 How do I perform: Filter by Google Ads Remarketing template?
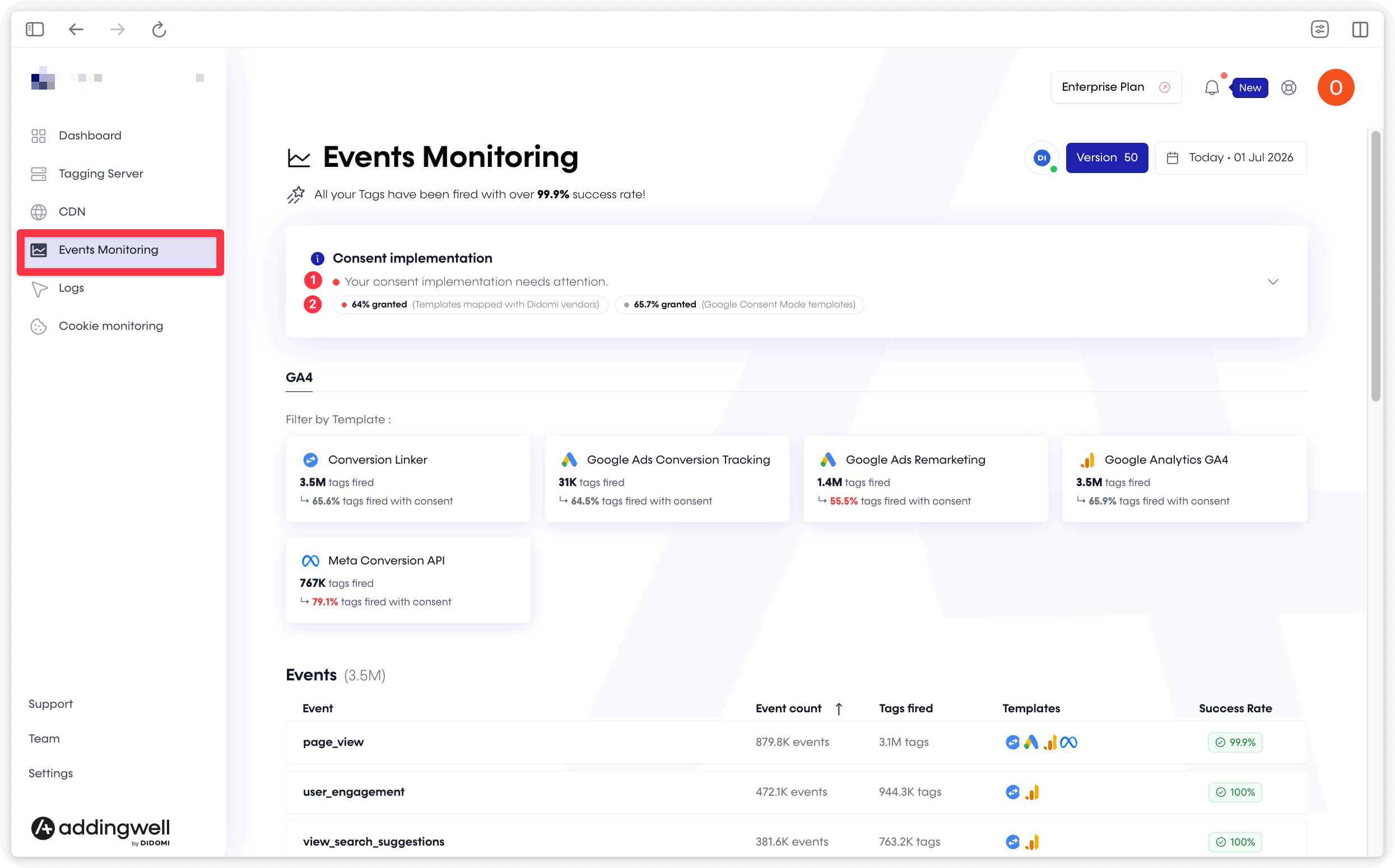coord(926,479)
